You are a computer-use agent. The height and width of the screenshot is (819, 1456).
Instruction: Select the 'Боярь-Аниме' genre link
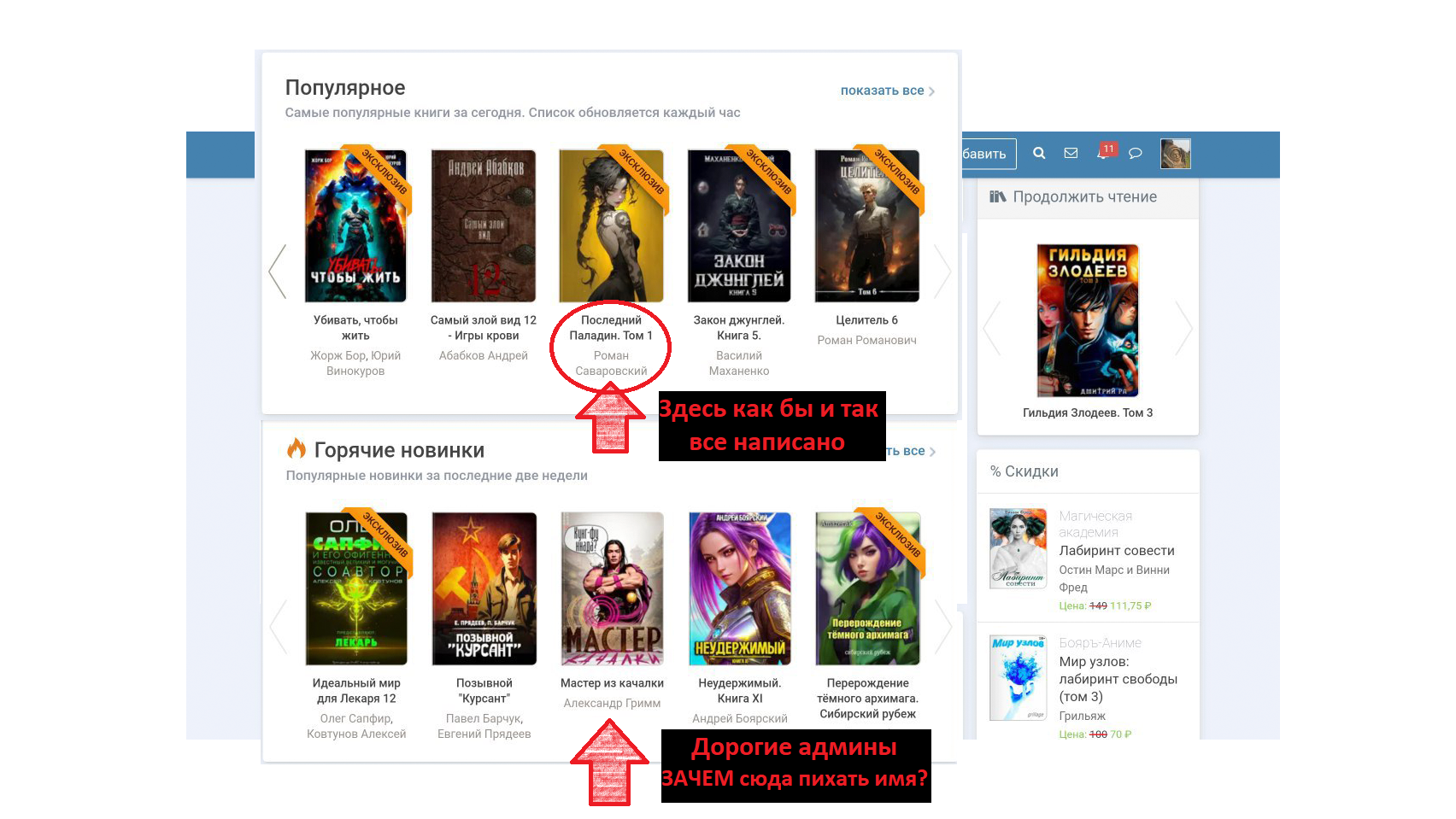[1100, 643]
